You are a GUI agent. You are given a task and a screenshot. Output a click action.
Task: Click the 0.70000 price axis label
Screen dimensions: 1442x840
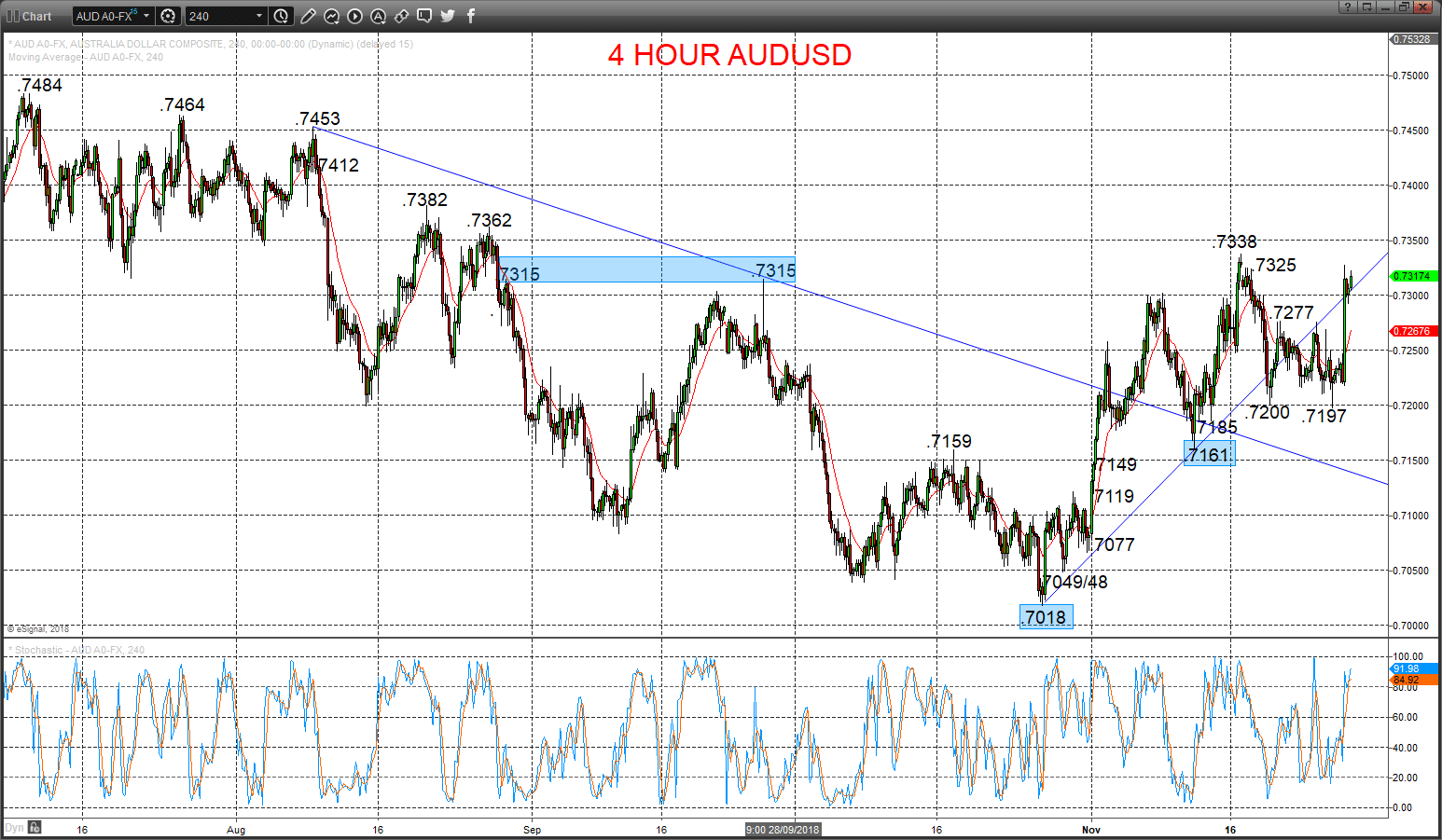(1410, 626)
